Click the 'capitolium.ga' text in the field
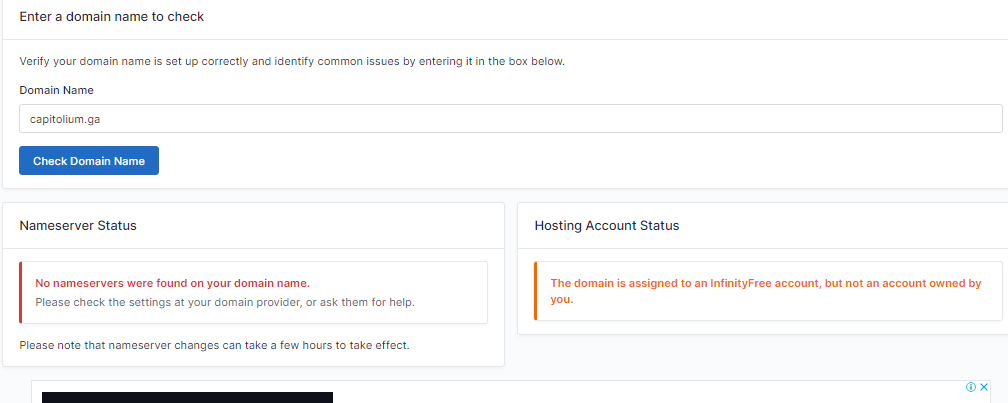 pyautogui.click(x=65, y=119)
